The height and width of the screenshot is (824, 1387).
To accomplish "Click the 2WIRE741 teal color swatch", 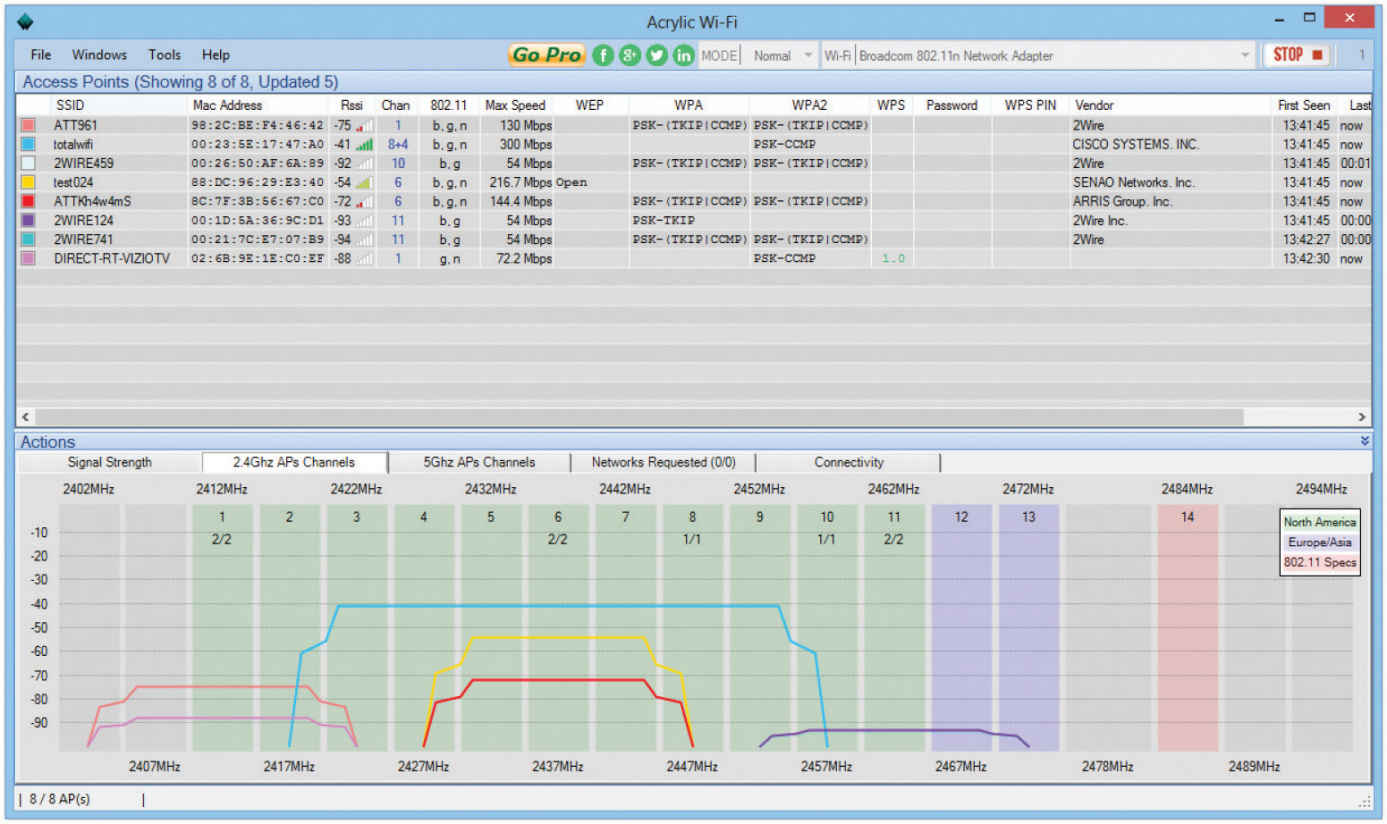I will [x=28, y=239].
